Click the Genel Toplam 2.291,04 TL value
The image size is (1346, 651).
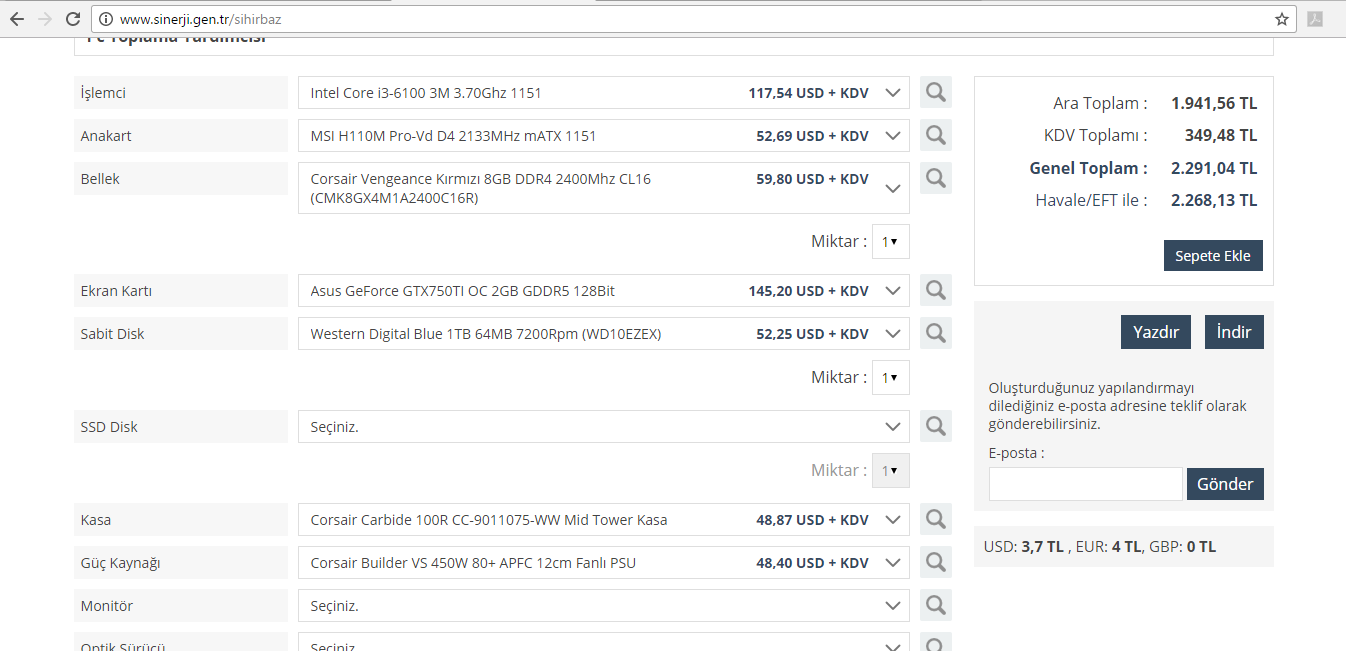(1214, 168)
